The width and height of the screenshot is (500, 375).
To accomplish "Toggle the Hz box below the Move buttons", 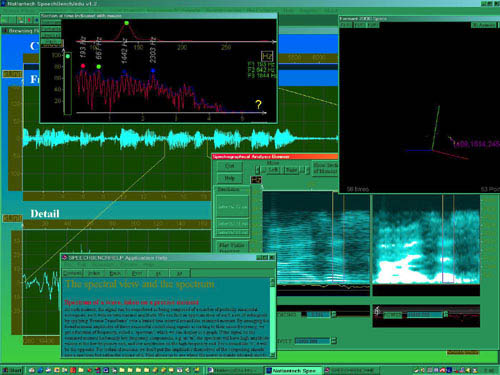I will point(256,180).
